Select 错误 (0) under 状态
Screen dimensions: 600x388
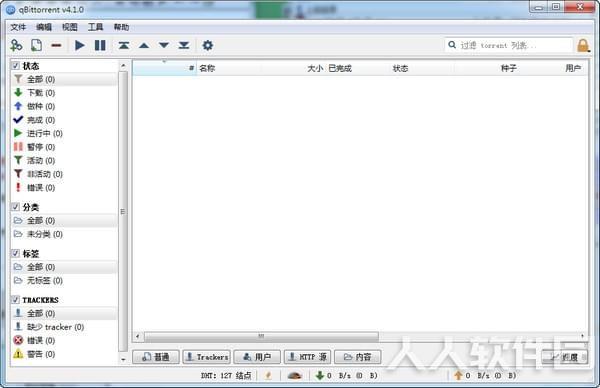(x=64, y=187)
